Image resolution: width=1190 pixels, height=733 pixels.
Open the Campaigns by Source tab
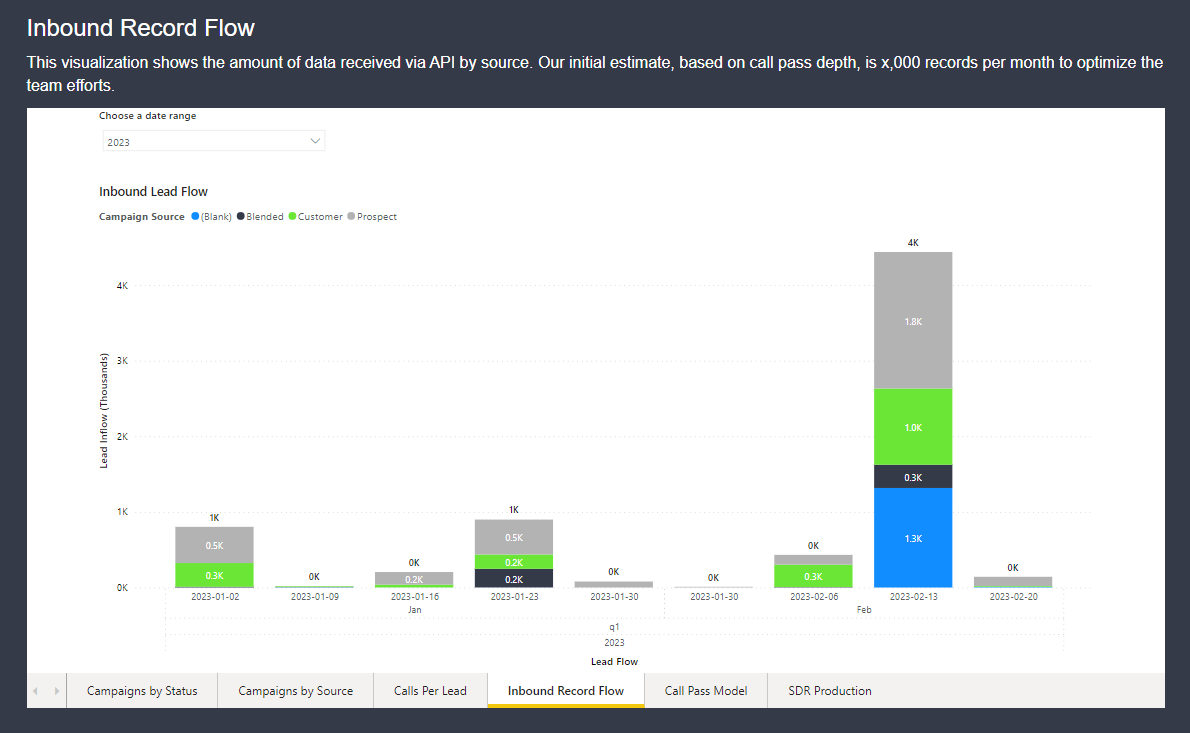point(295,691)
